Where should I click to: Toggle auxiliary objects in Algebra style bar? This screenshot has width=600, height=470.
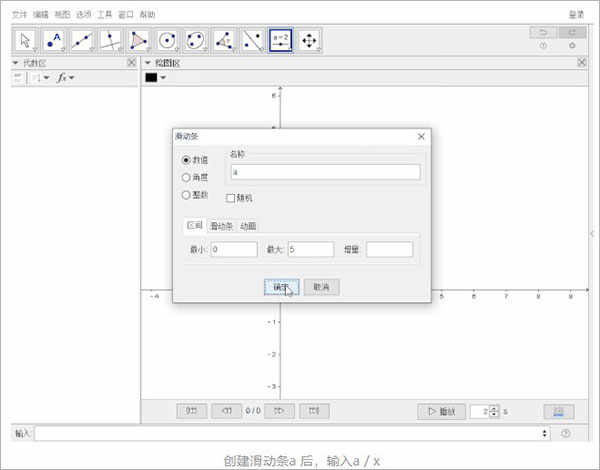pyautogui.click(x=18, y=78)
